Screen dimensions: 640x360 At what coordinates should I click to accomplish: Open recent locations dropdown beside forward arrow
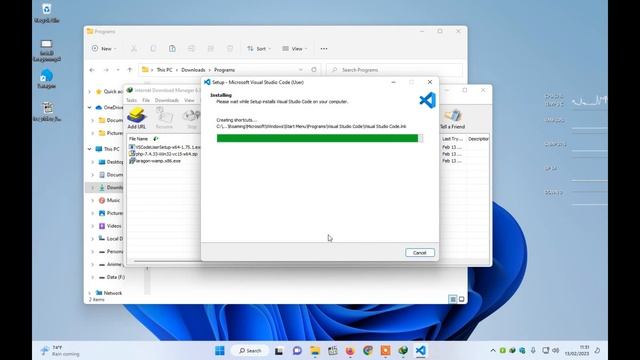tap(118, 70)
